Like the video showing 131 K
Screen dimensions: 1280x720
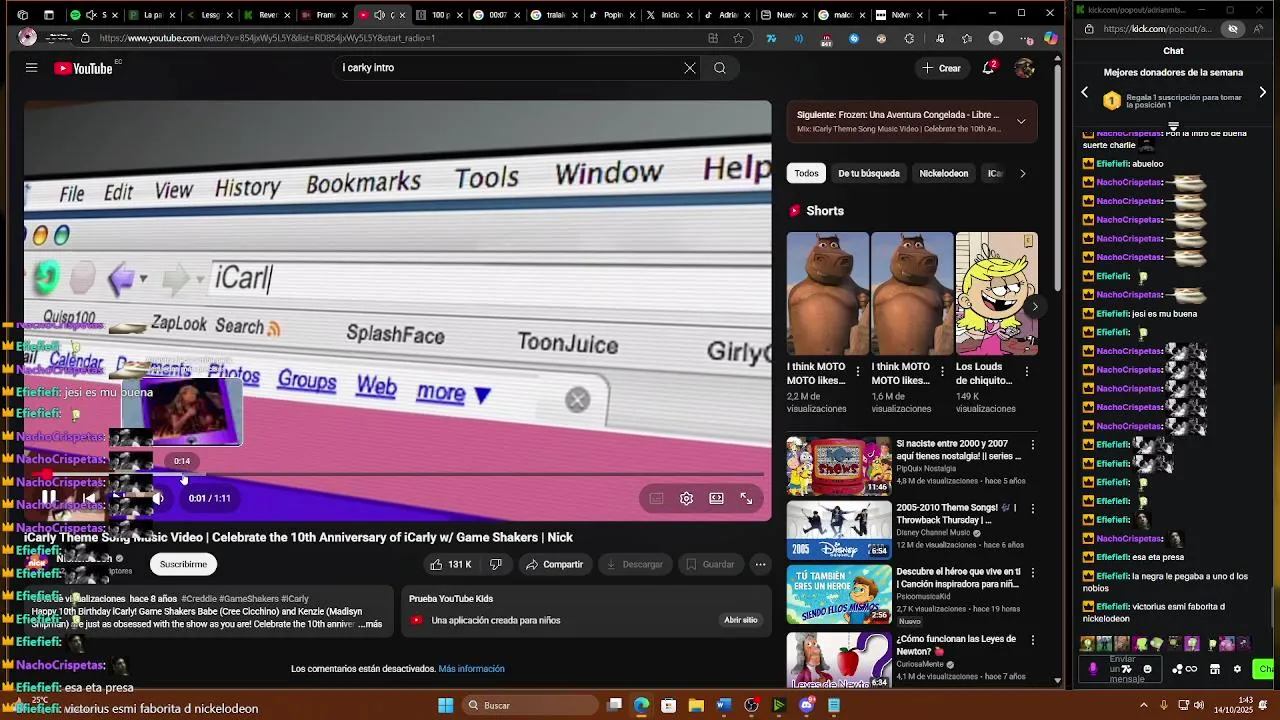point(451,564)
